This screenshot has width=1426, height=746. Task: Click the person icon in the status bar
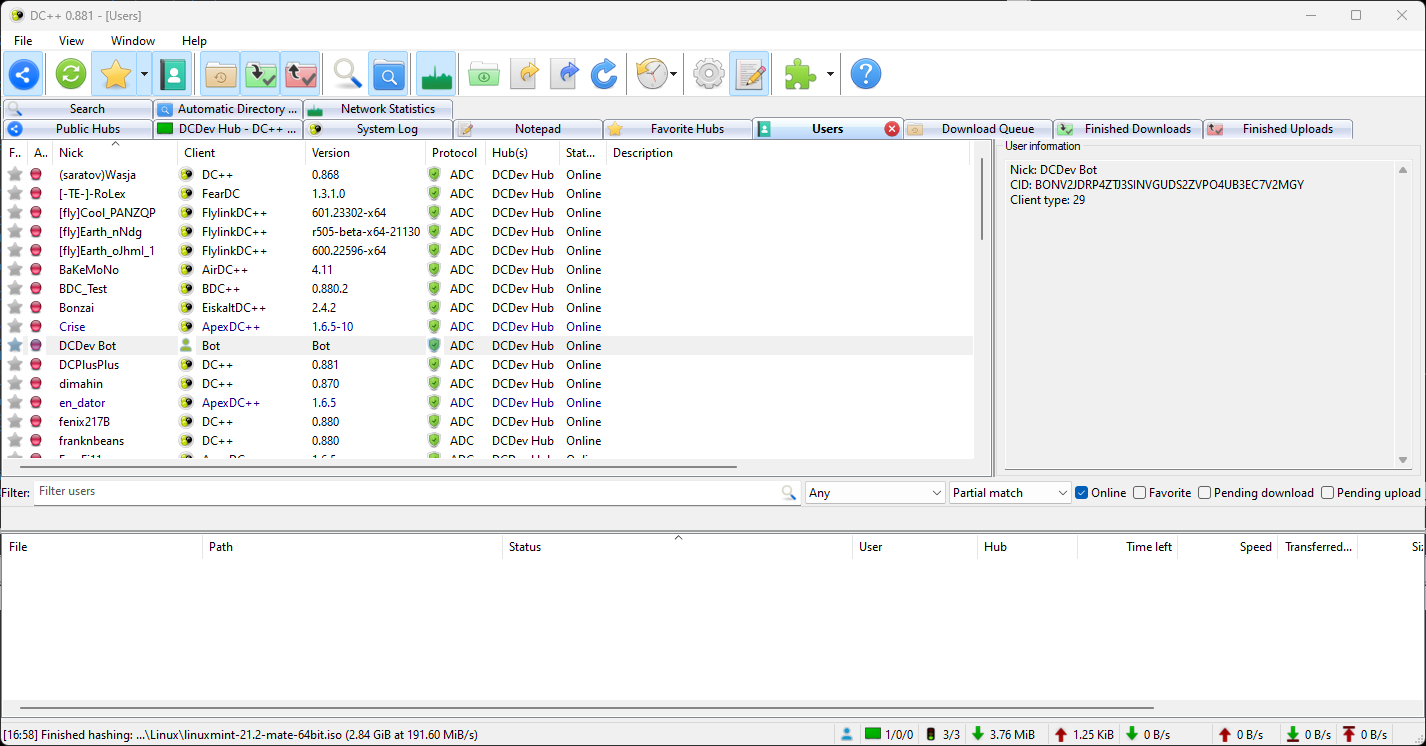tap(847, 735)
